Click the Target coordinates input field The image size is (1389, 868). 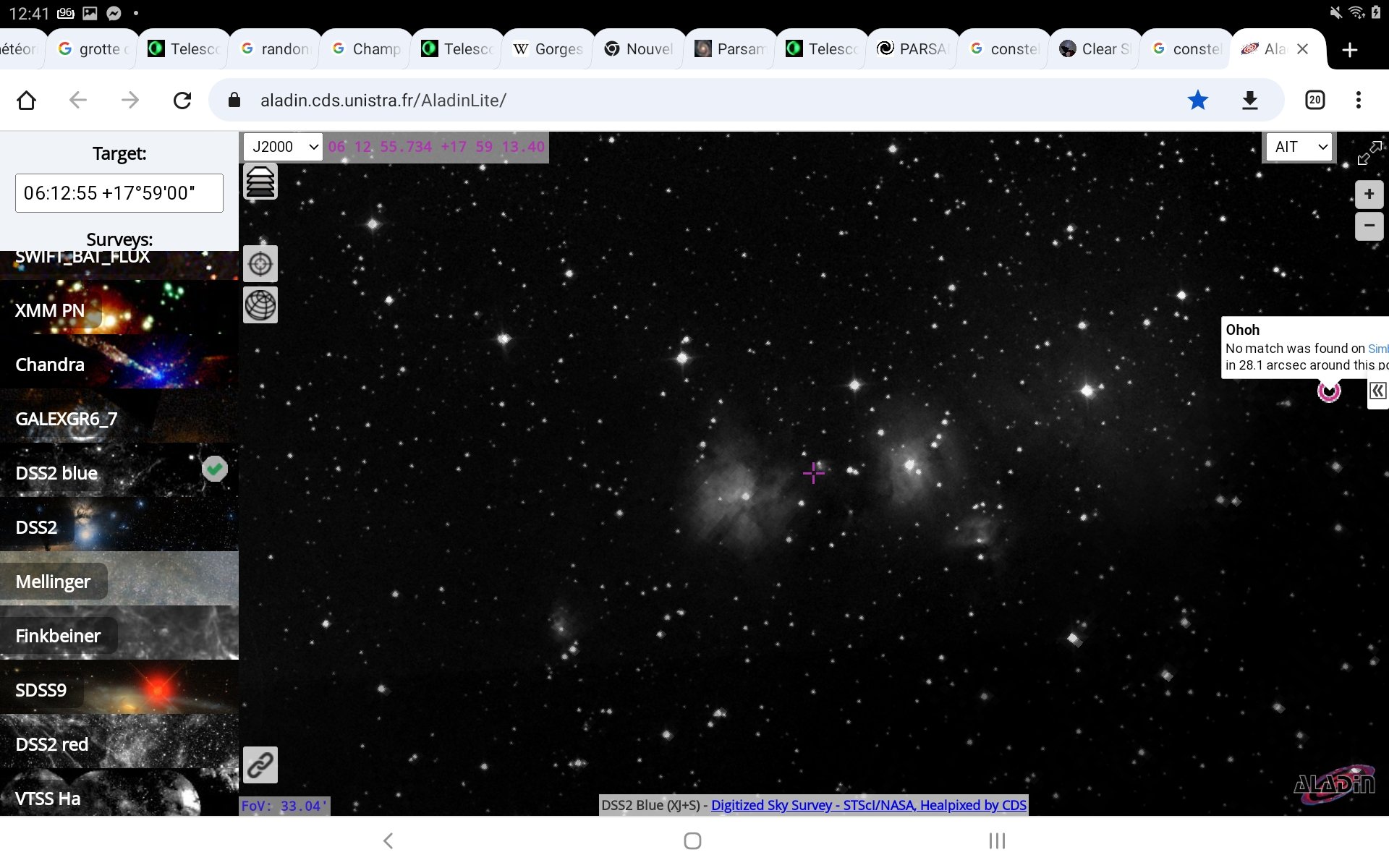[119, 193]
